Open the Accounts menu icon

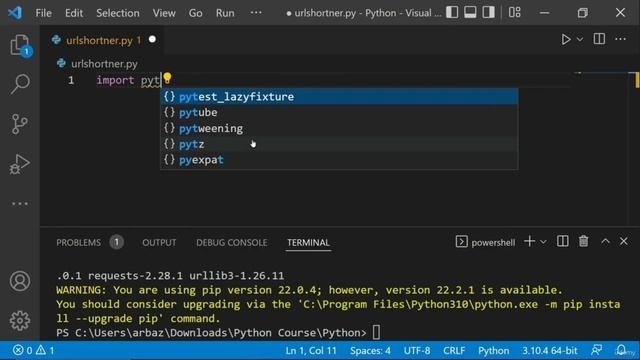[20, 281]
